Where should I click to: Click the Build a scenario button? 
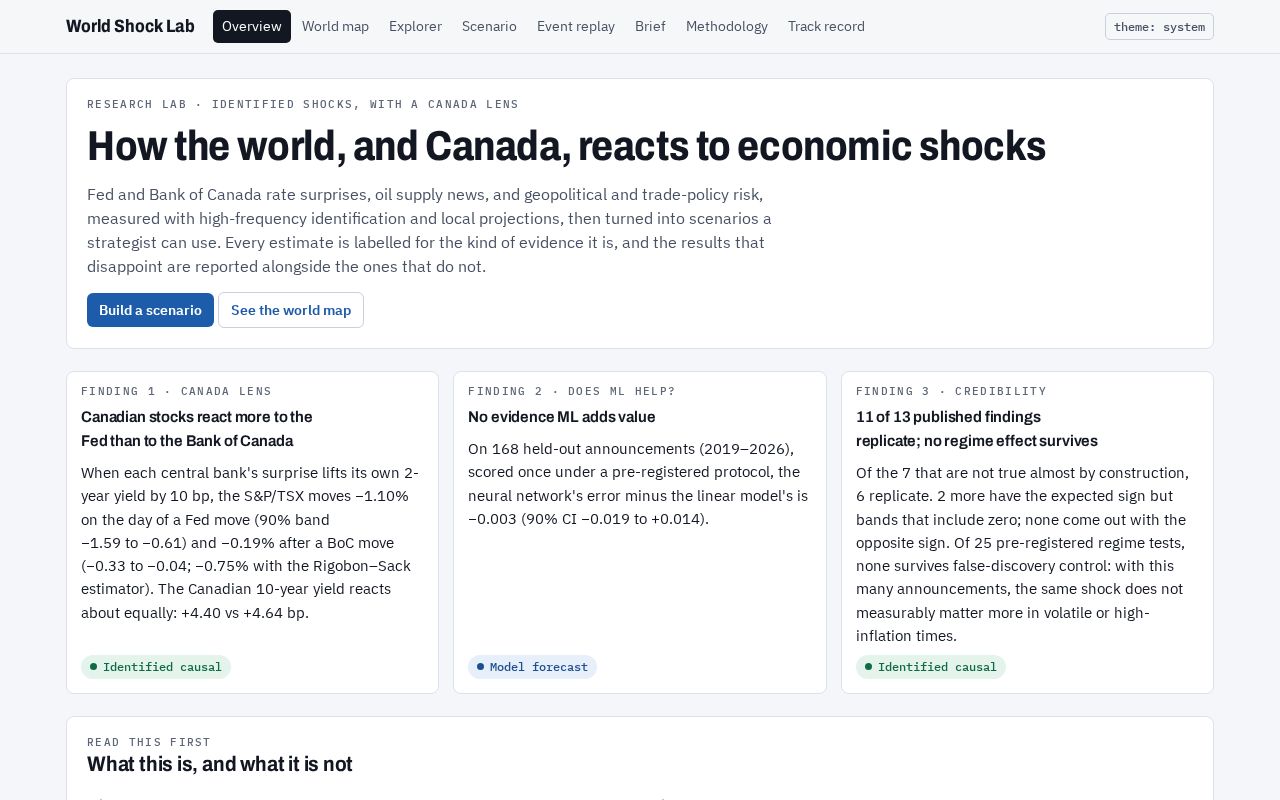(150, 310)
